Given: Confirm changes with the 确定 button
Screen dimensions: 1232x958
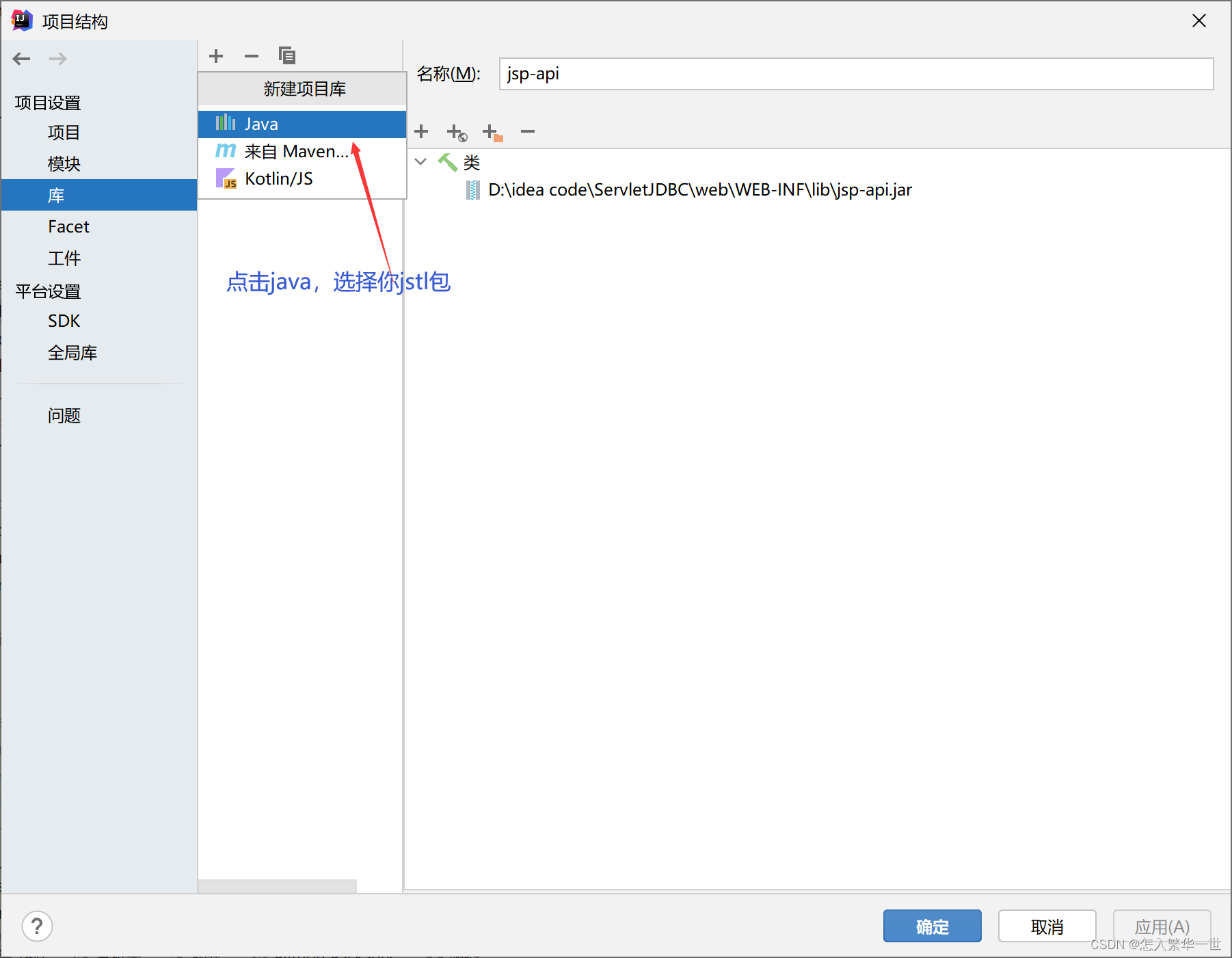Looking at the screenshot, I should [932, 926].
